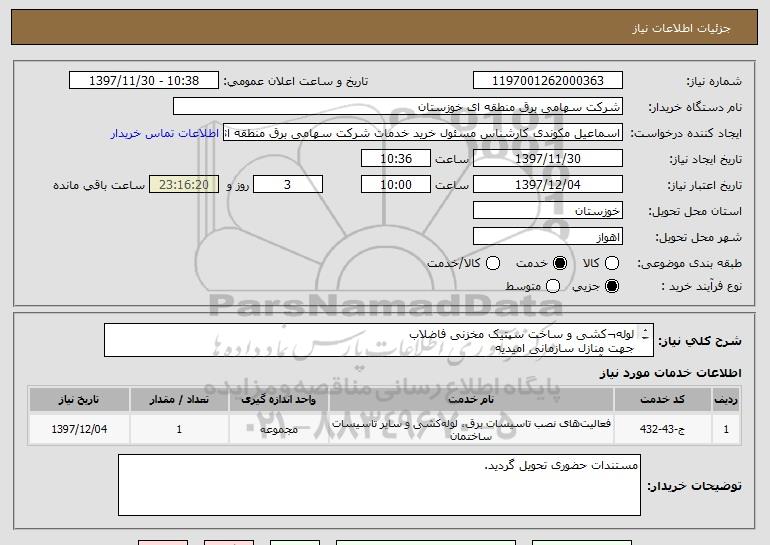
Task: Click the remaining days field showing 3
Action: pyautogui.click(x=289, y=185)
